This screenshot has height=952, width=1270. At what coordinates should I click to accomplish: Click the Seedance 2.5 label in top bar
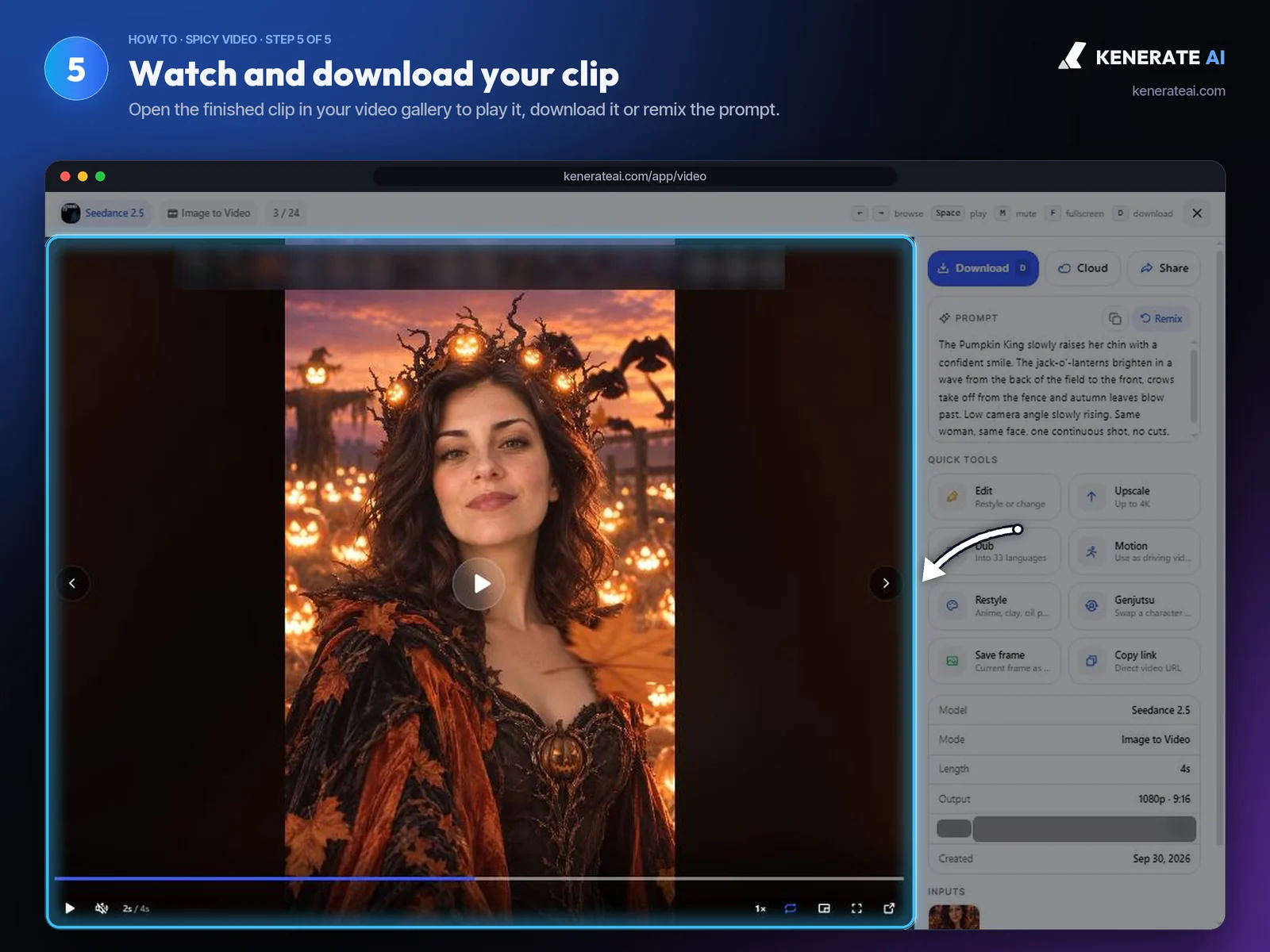114,213
